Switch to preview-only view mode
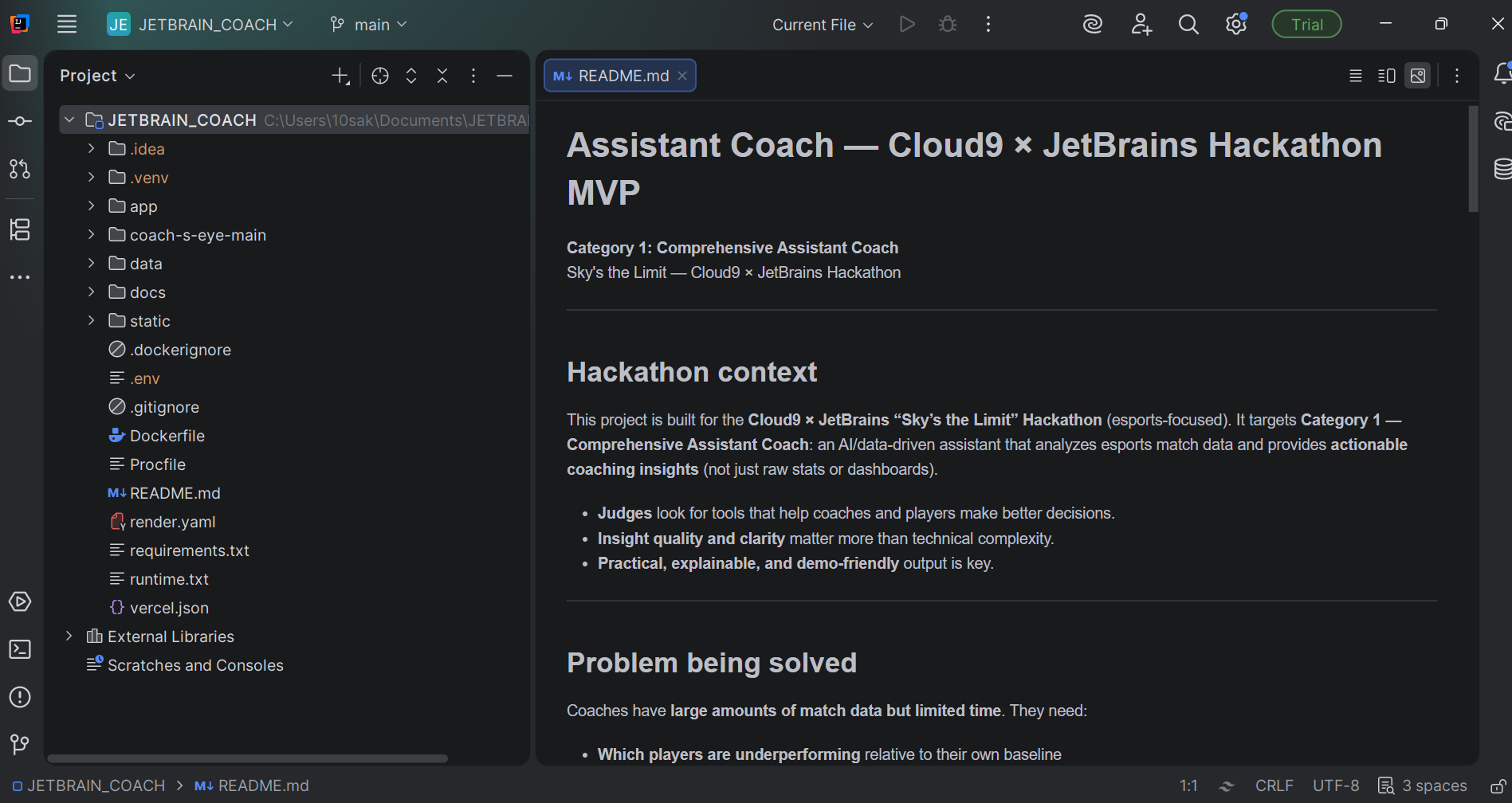The height and width of the screenshot is (803, 1512). point(1418,76)
